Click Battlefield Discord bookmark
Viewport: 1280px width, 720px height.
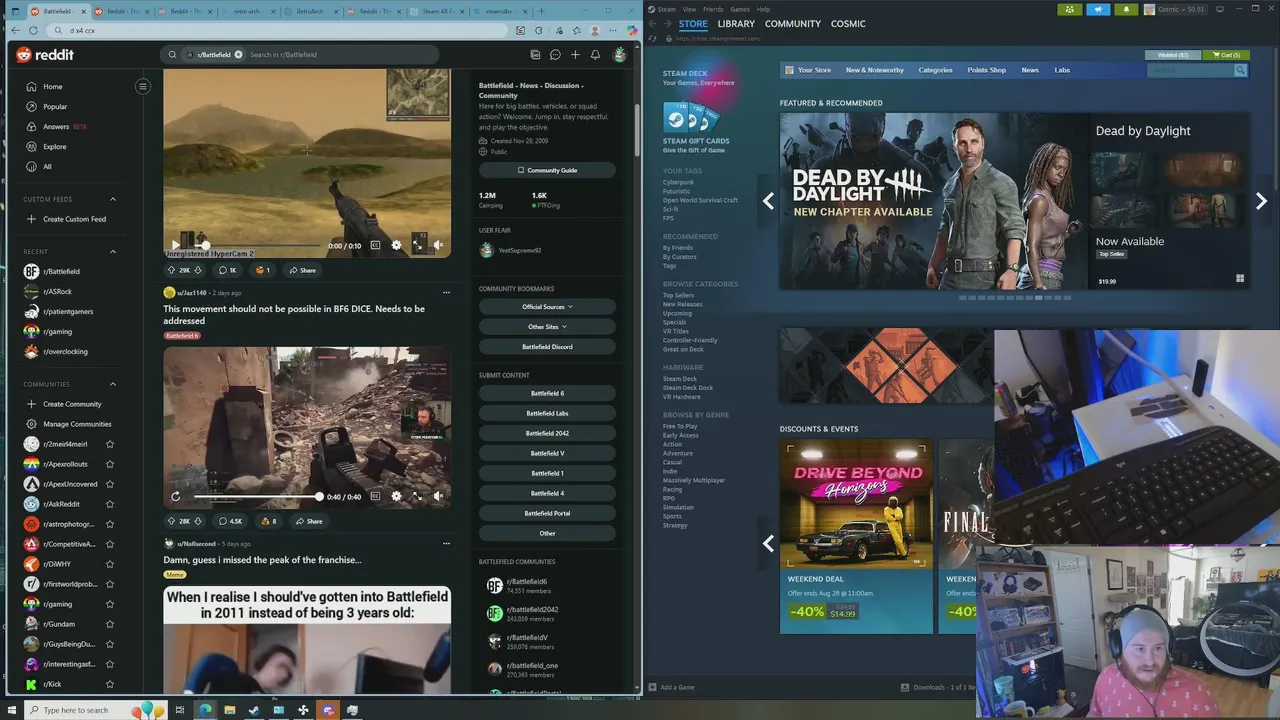(x=547, y=347)
